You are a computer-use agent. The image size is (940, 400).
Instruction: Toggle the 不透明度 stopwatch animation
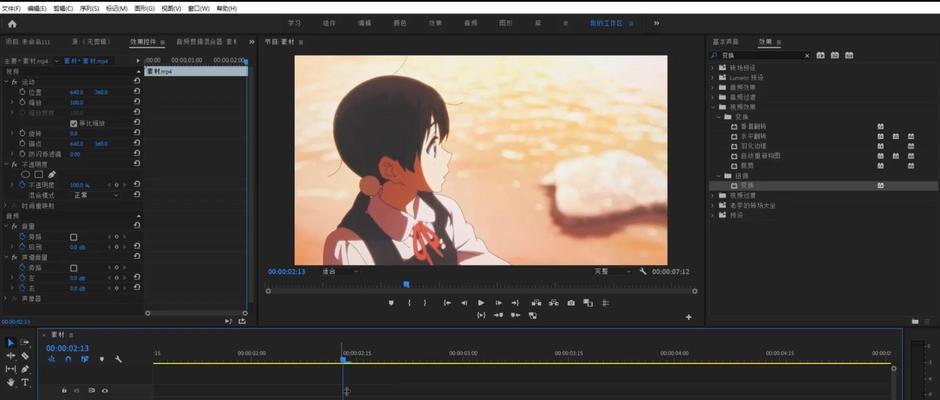pos(22,185)
